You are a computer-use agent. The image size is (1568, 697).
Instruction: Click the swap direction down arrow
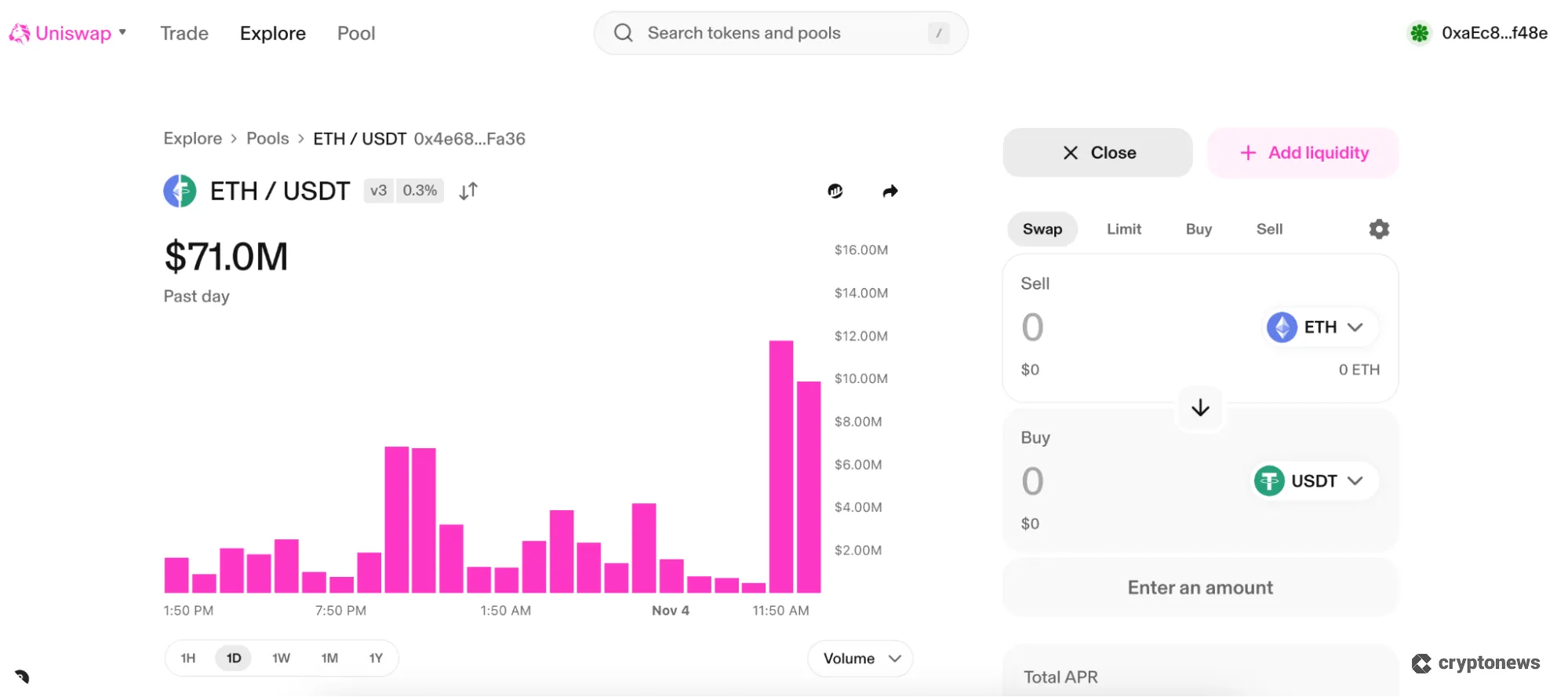(x=1199, y=408)
